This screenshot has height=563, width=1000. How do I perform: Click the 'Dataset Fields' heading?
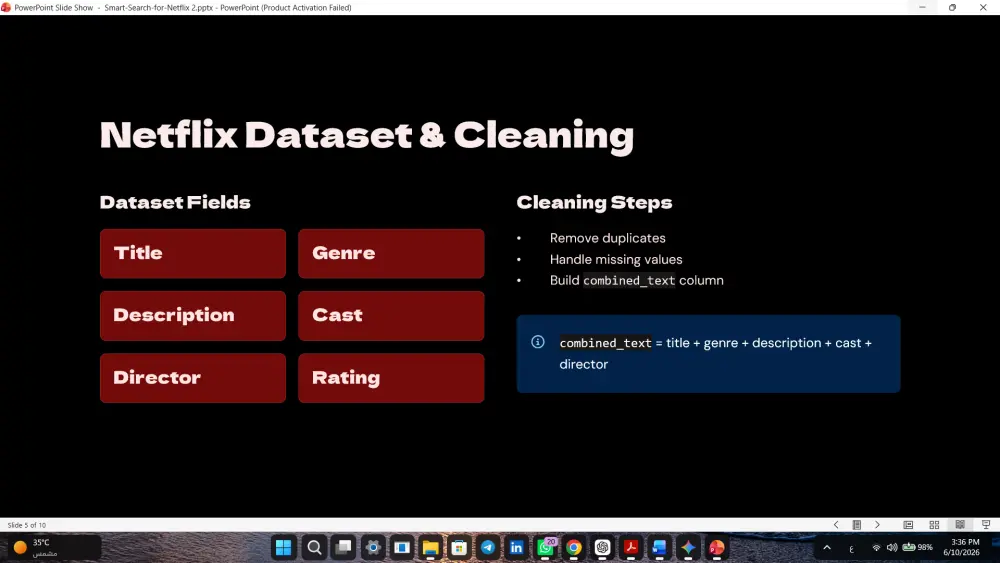[x=175, y=202]
